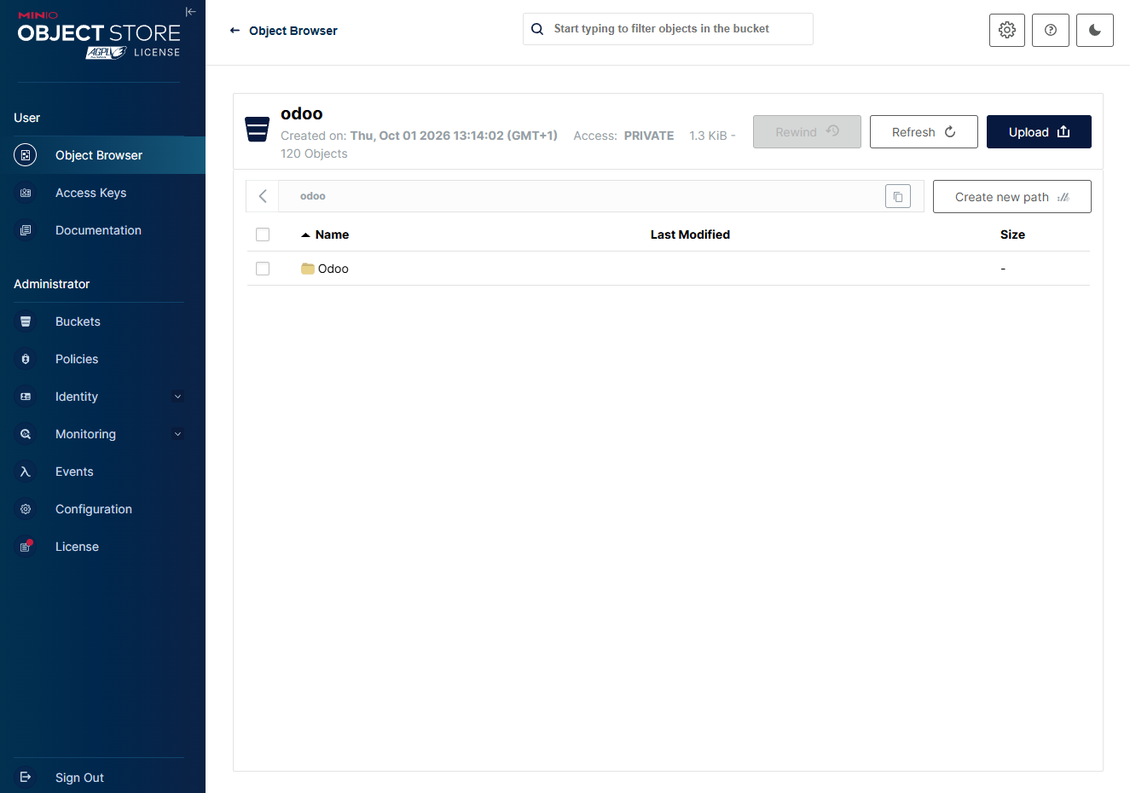Expand the Identity submenu chevron
This screenshot has width=1130, height=793.
pos(177,396)
